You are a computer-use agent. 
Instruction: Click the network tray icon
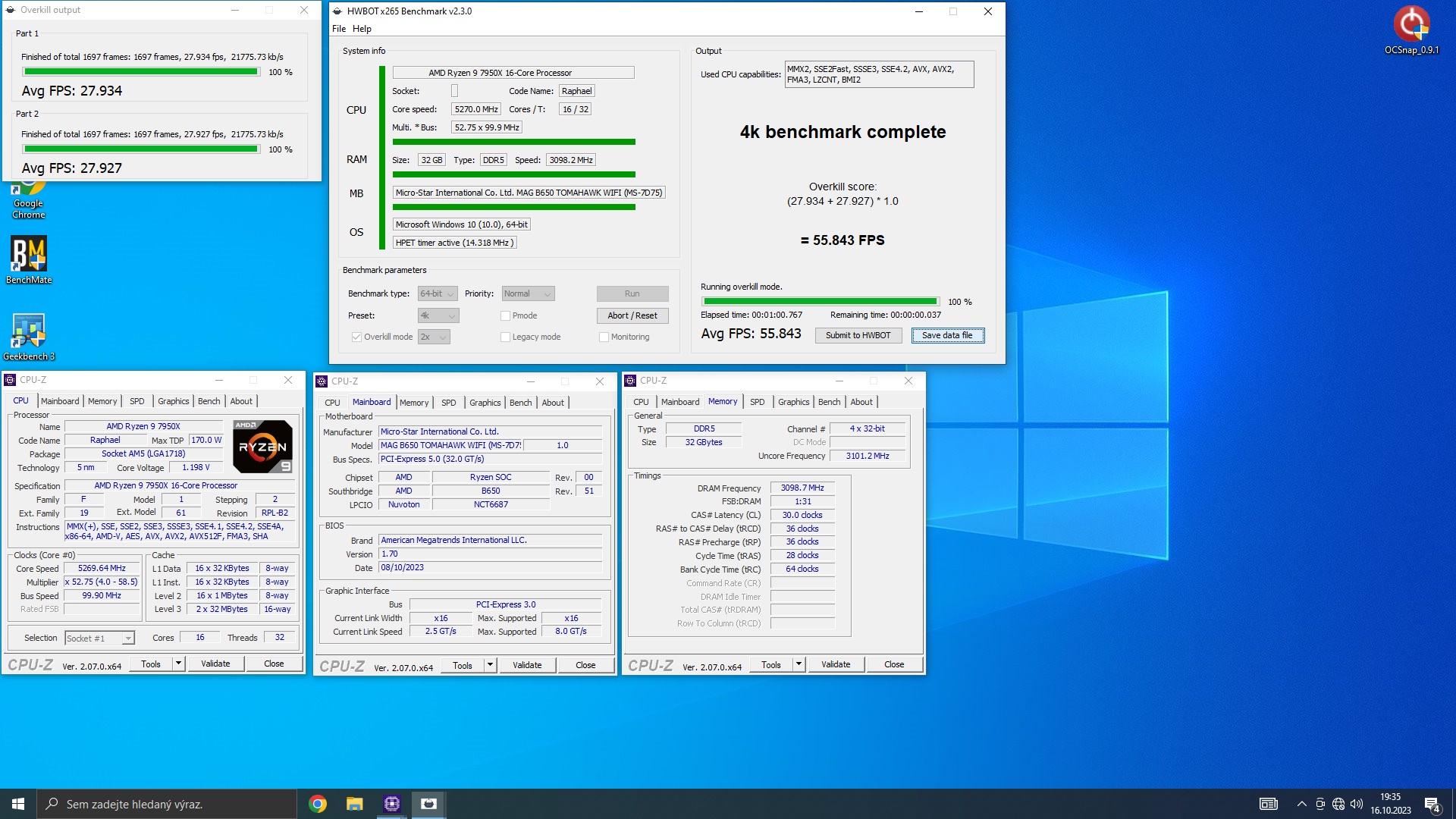pos(1338,804)
